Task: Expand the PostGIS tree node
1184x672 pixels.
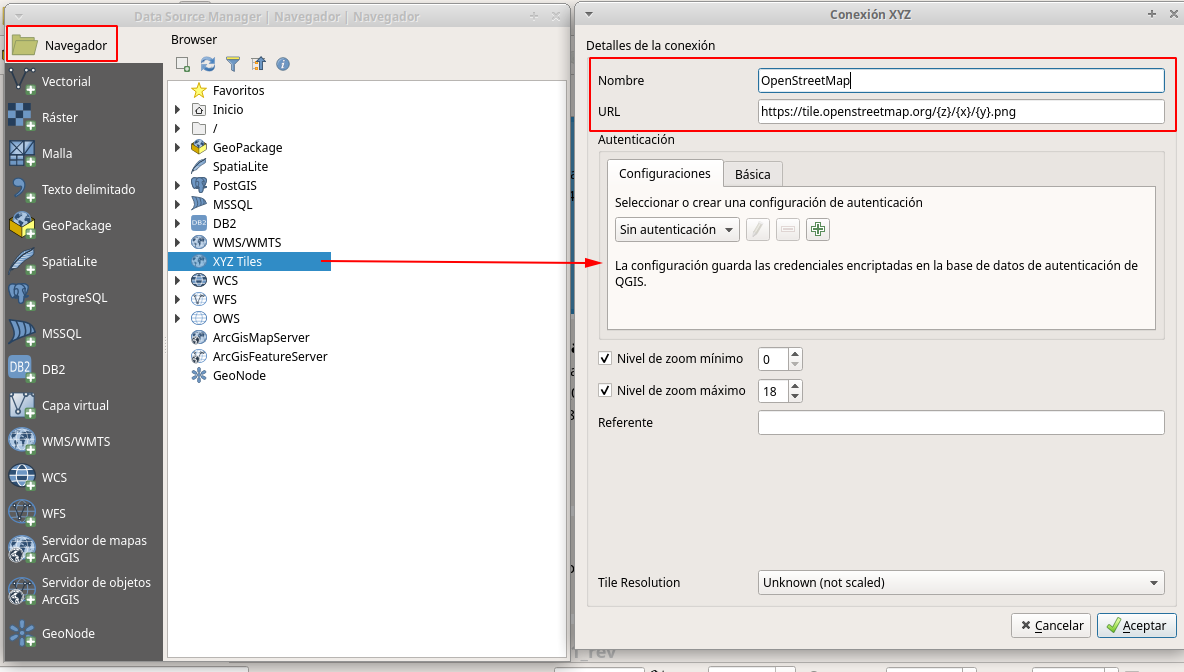Action: tap(178, 186)
